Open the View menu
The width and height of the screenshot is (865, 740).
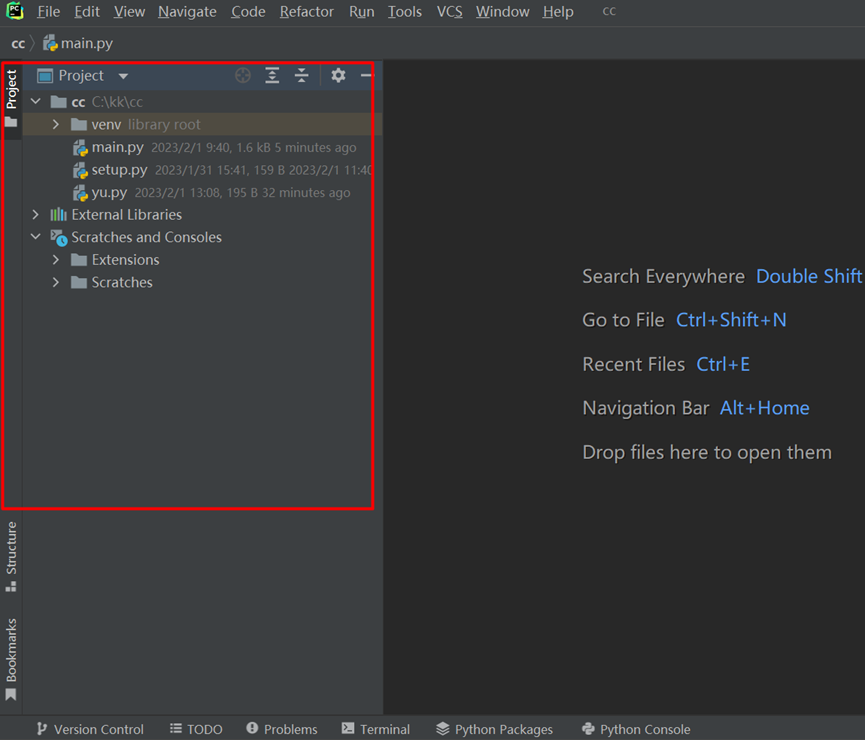coord(129,12)
